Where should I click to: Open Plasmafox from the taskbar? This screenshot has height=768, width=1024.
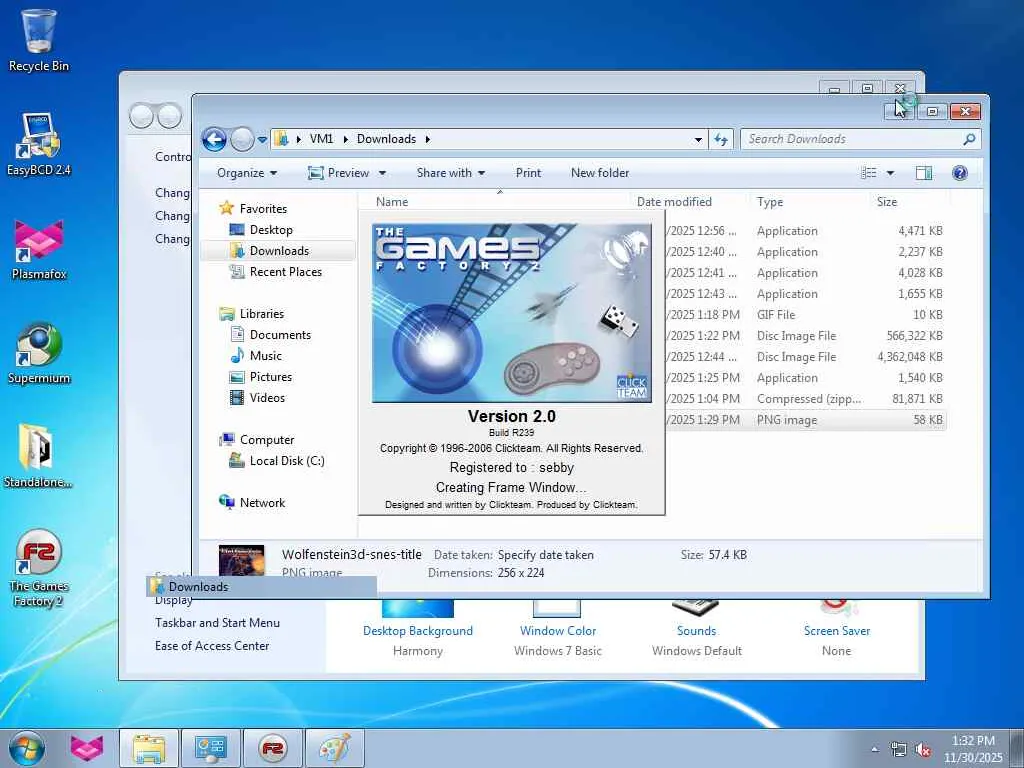87,748
